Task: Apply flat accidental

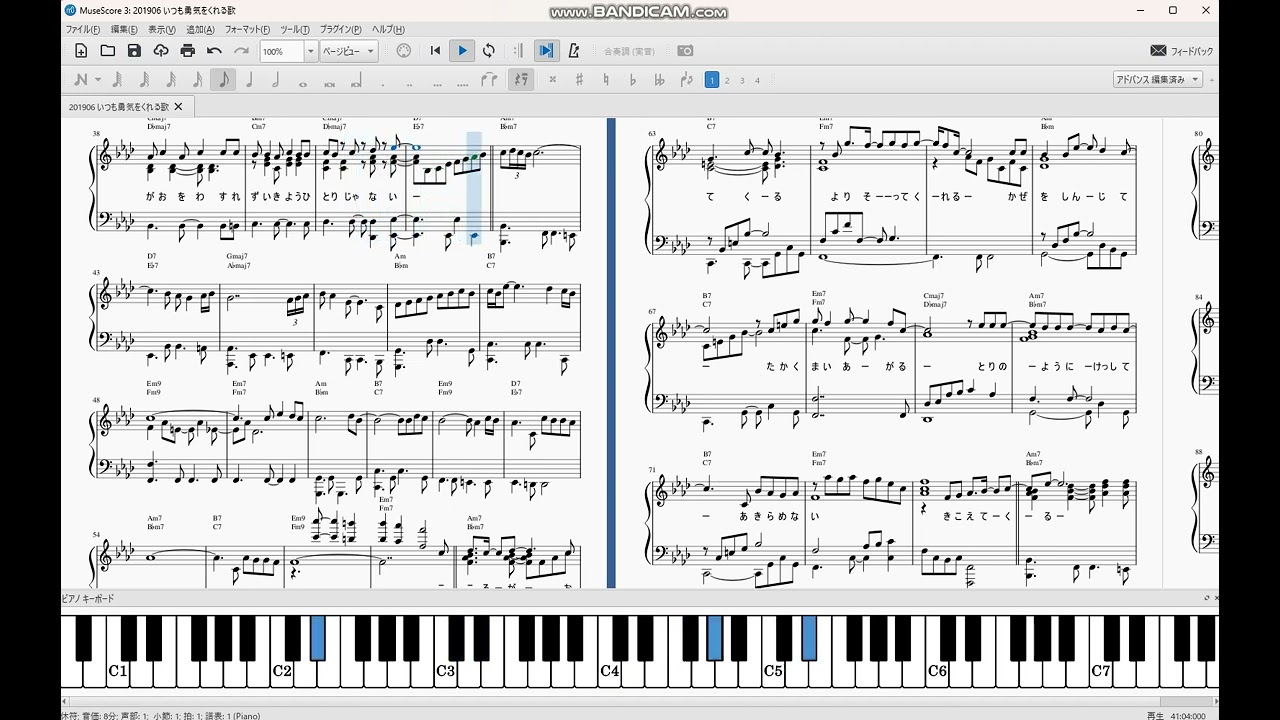Action: tap(632, 80)
